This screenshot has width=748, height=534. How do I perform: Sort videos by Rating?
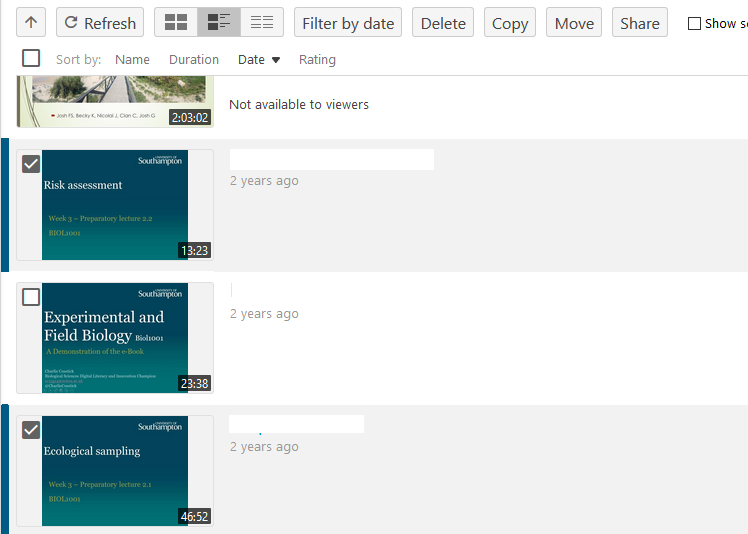(317, 60)
